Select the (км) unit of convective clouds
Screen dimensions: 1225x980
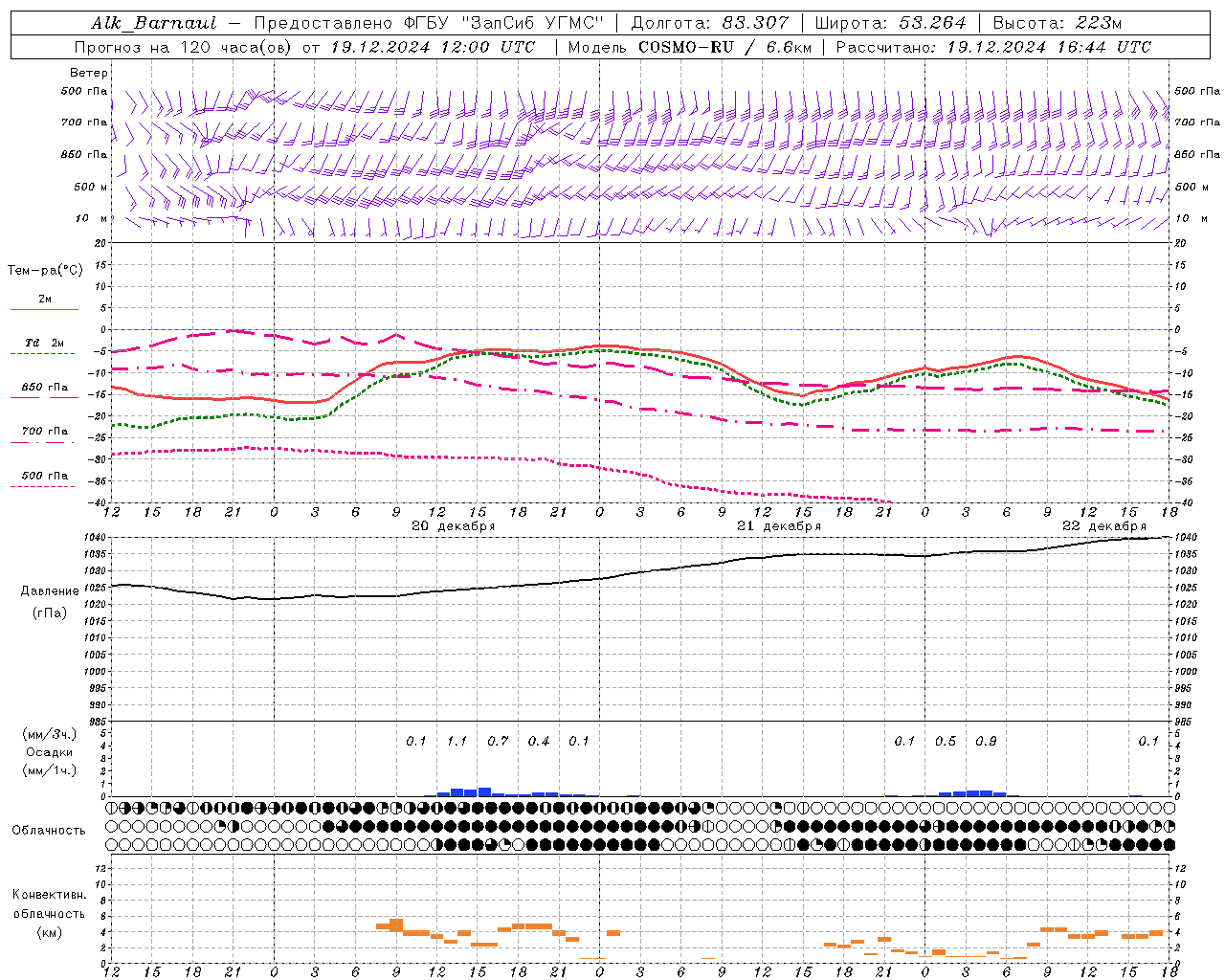(x=50, y=932)
